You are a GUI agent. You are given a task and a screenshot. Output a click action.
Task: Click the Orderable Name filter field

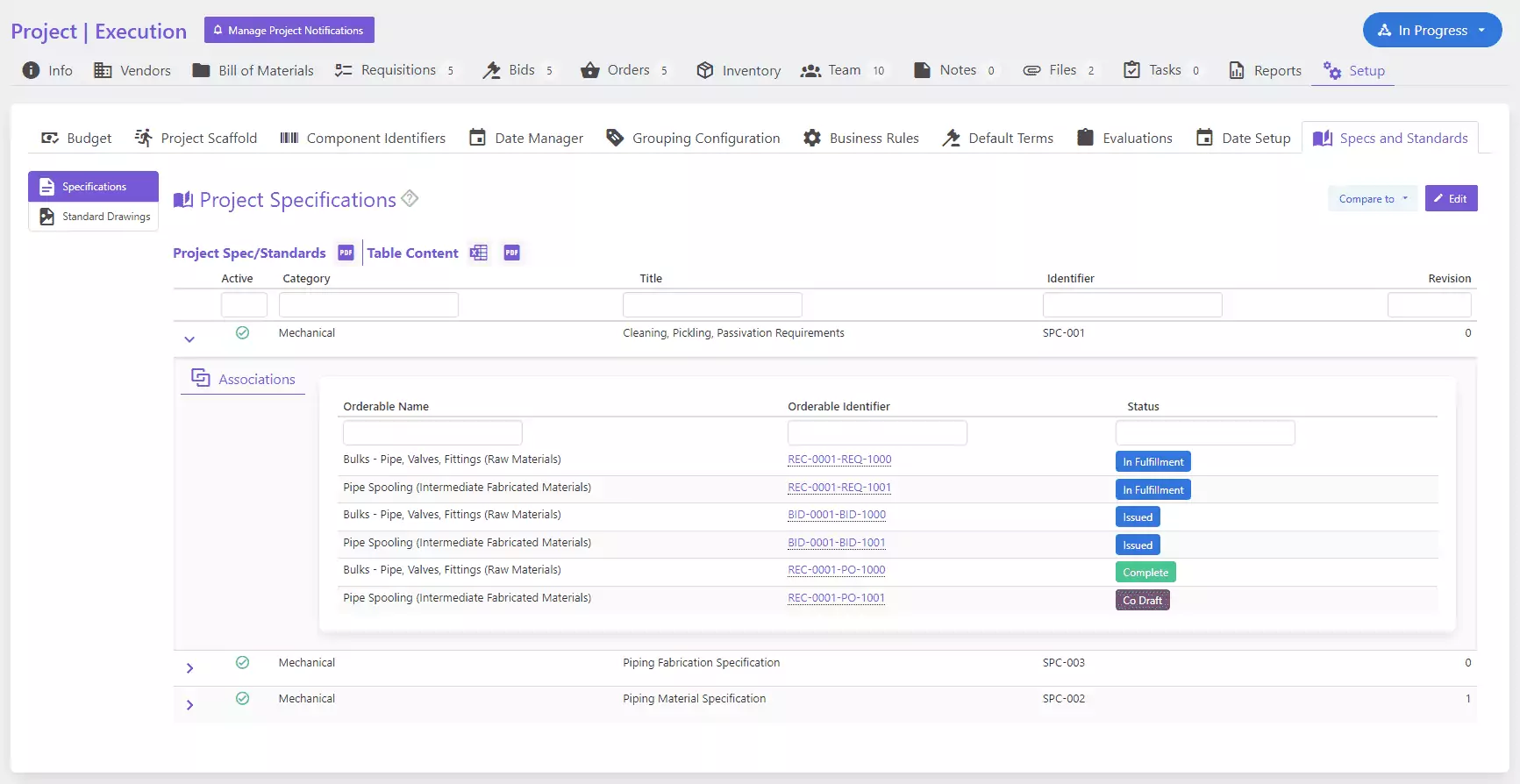point(432,432)
